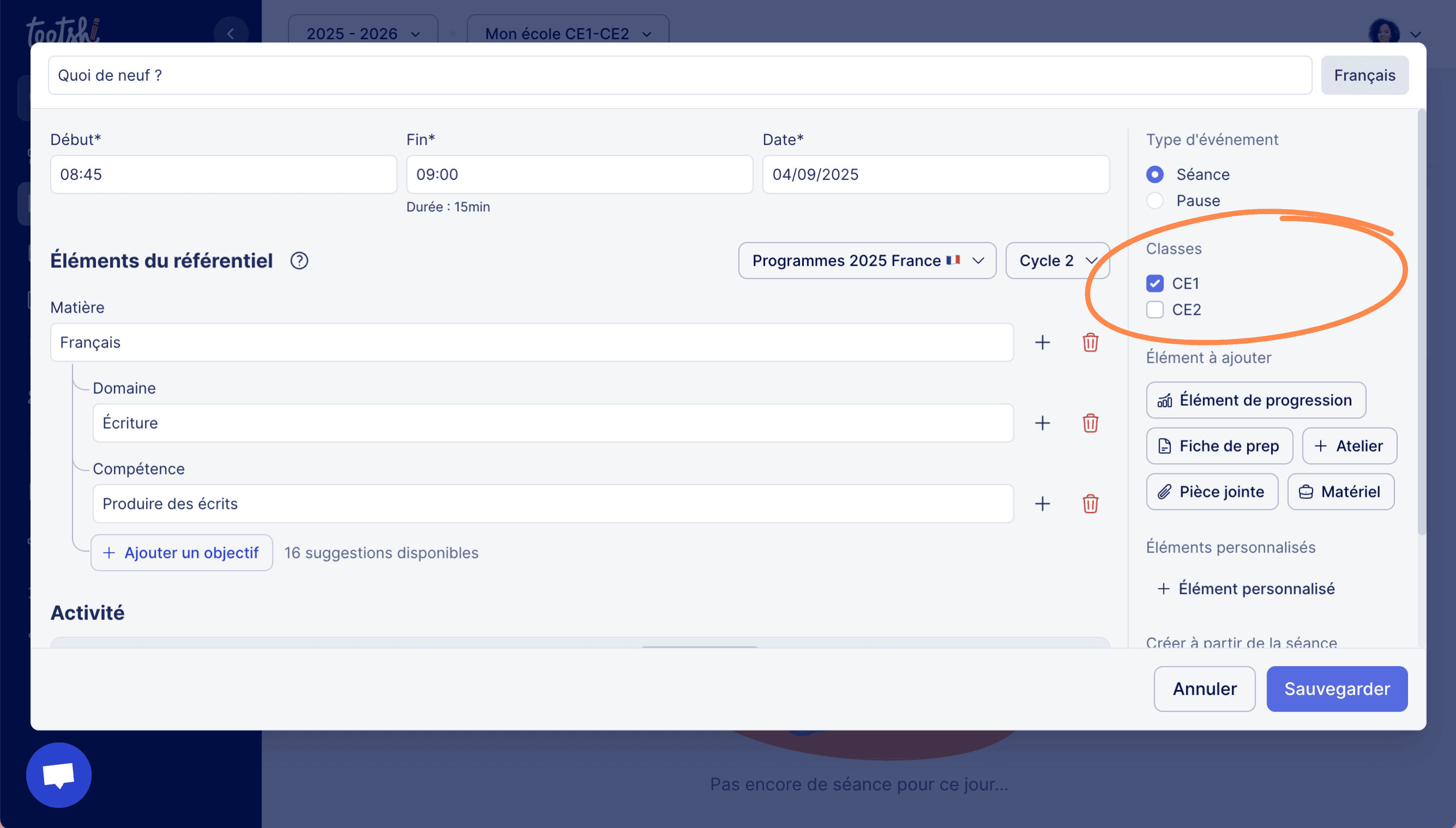Add a Fiche de prep
1456x828 pixels.
tap(1219, 446)
